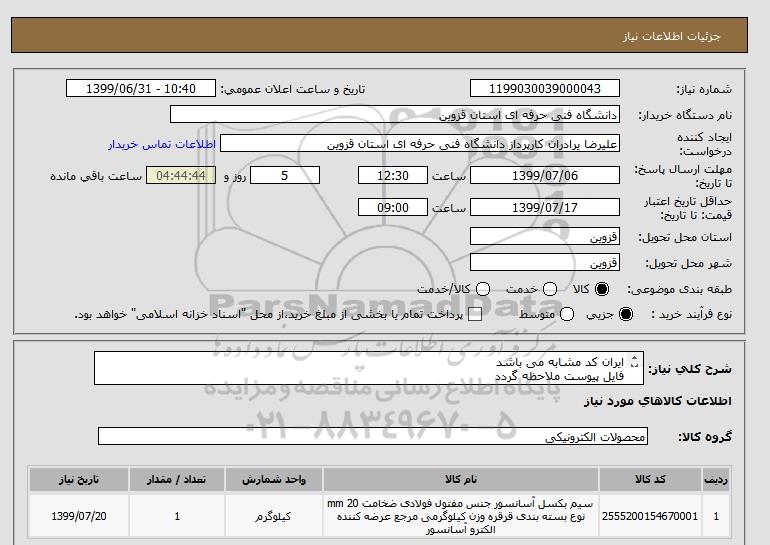Click the تاریخ نیاز column header
The height and width of the screenshot is (545, 770).
(79, 479)
